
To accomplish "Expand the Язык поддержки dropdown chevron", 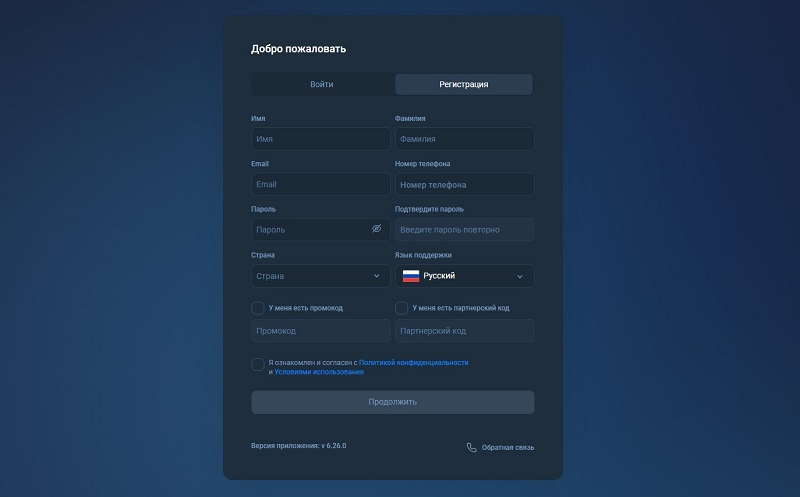I will pos(519,276).
